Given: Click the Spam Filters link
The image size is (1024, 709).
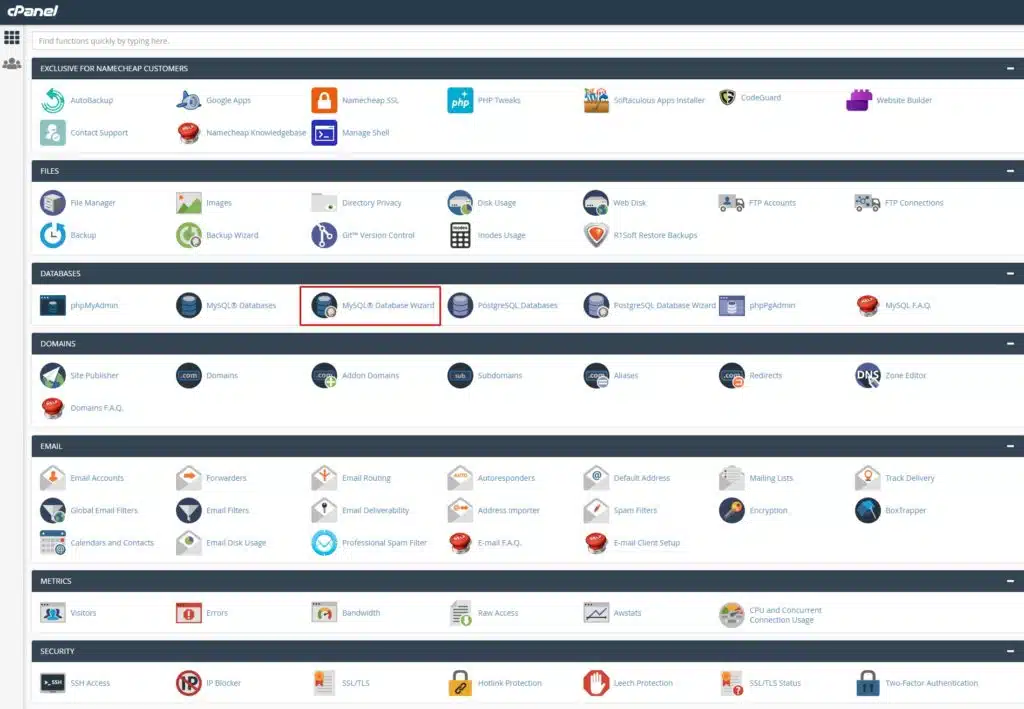Looking at the screenshot, I should pos(635,511).
